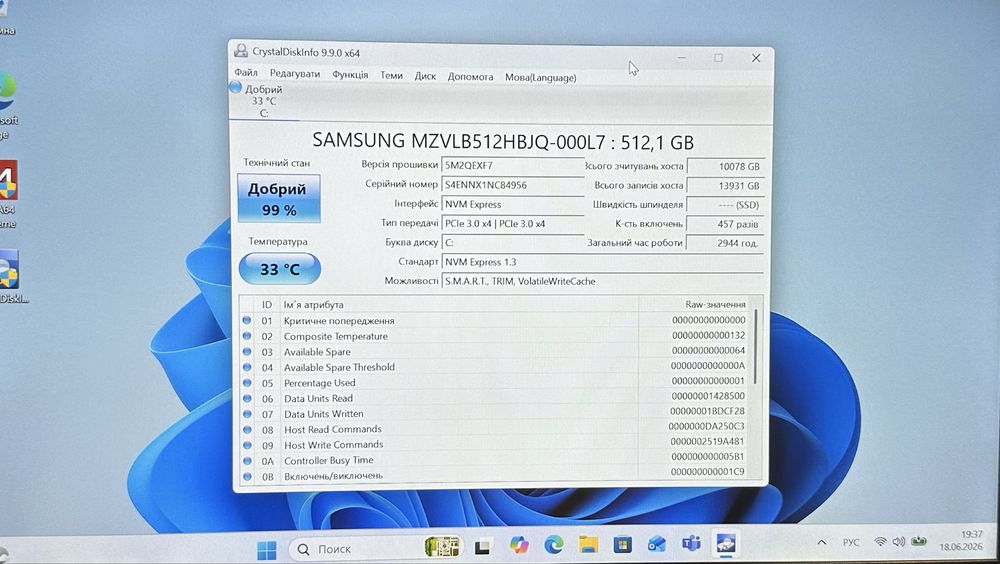Viewport: 1000px width, 564px height.
Task: Click the blue status dot for attribute 01
Action: pos(247,320)
